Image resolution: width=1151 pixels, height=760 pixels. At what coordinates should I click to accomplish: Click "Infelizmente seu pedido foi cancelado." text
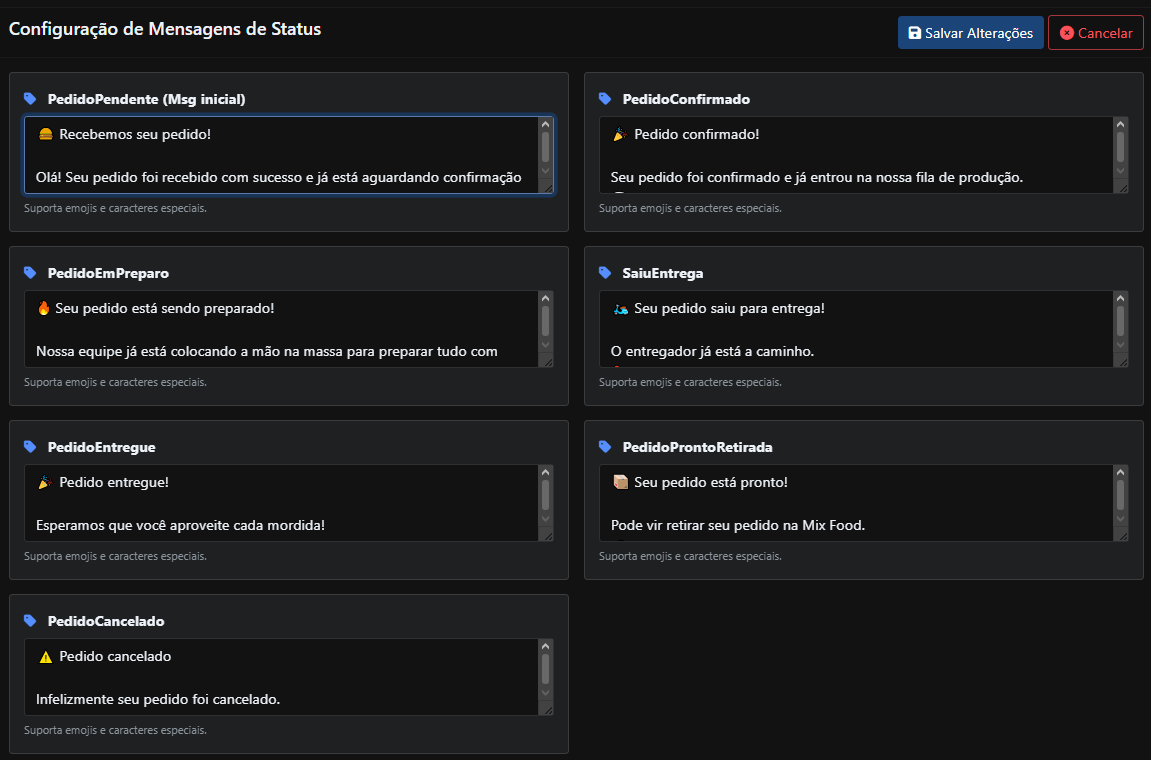click(x=158, y=699)
